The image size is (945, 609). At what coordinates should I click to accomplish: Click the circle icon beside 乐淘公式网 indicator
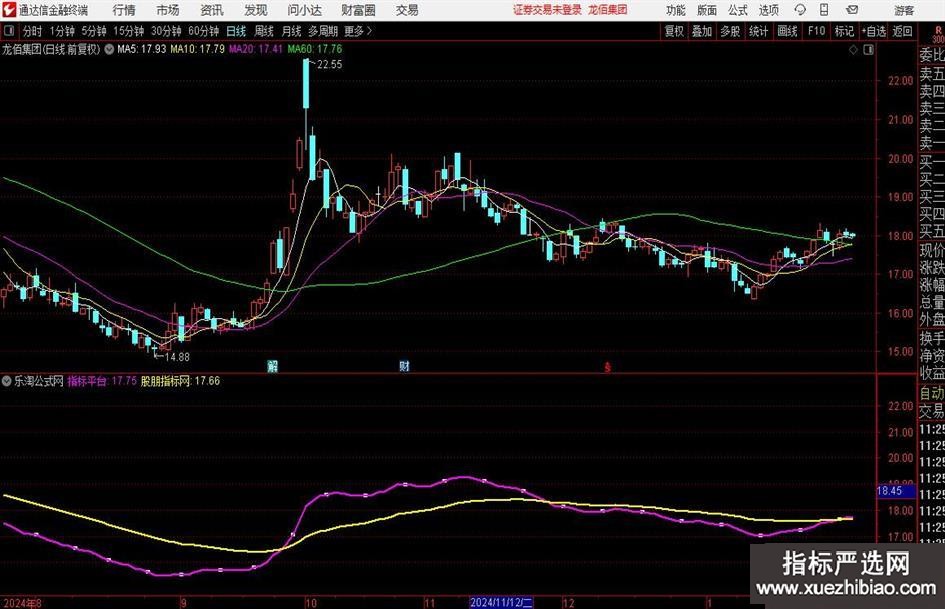[x=8, y=381]
